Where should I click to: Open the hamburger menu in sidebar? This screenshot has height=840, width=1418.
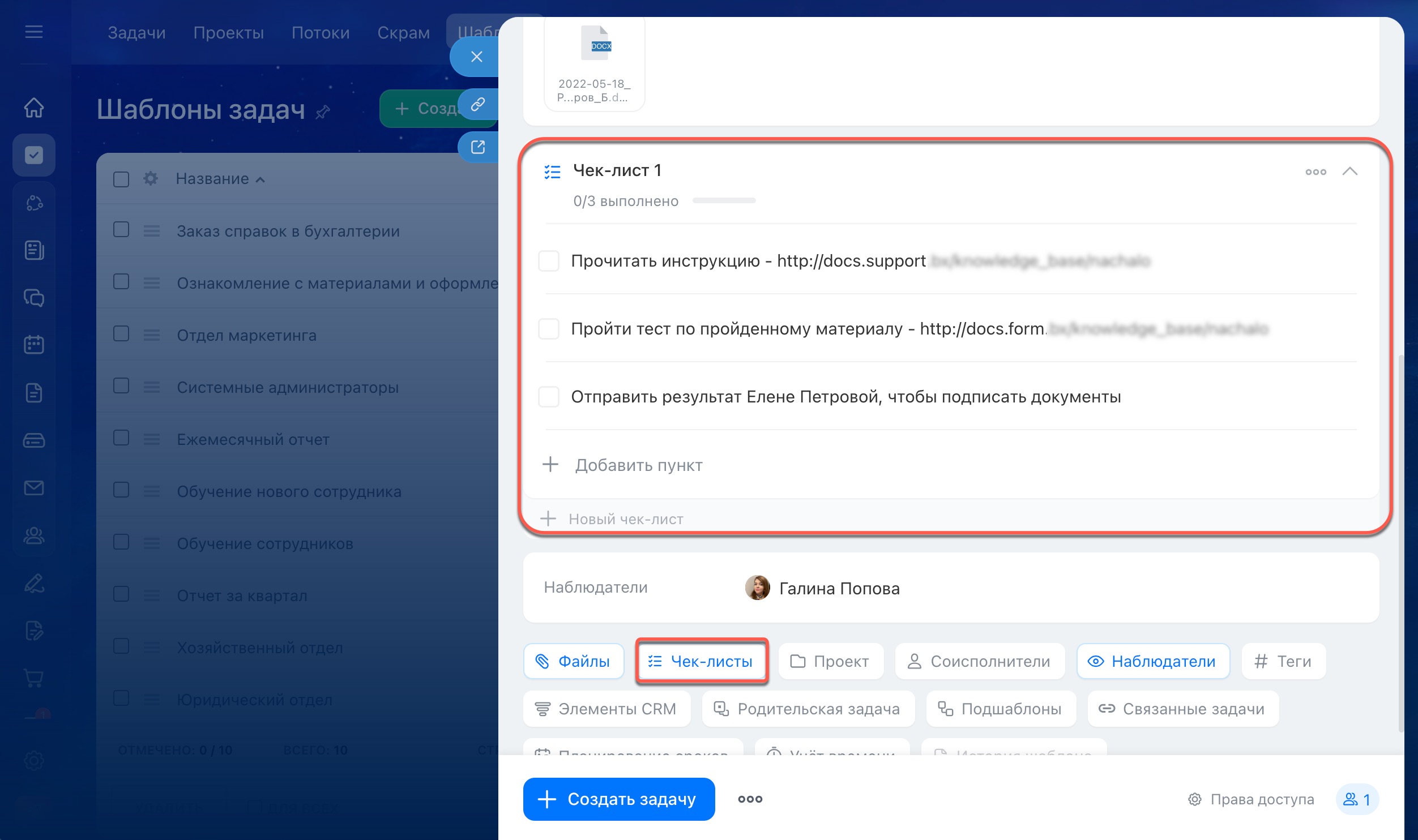tap(34, 32)
